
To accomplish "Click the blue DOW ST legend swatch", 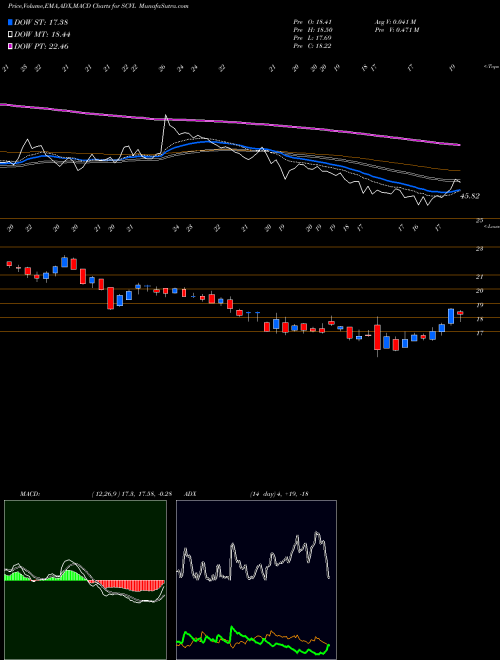I will [x=11, y=22].
